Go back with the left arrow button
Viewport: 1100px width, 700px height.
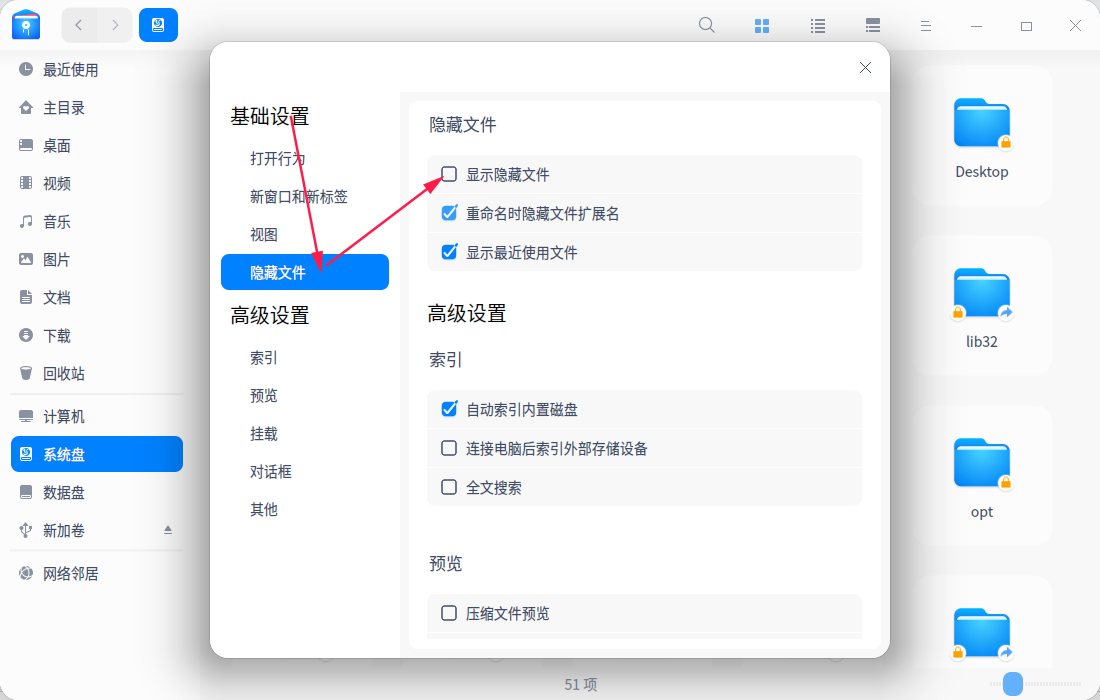coord(79,25)
